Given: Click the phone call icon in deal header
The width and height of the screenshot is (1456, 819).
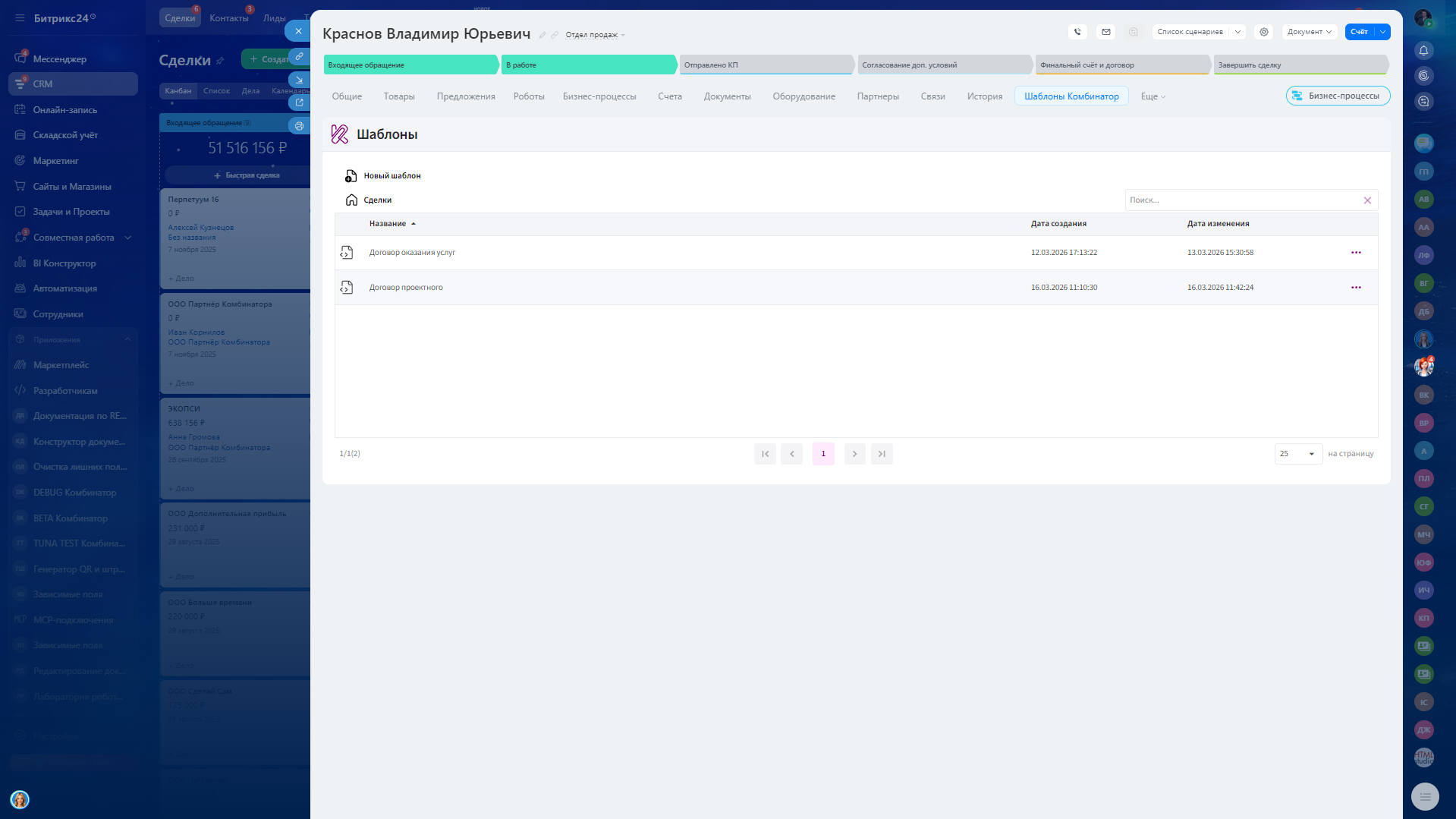Looking at the screenshot, I should 1077,32.
